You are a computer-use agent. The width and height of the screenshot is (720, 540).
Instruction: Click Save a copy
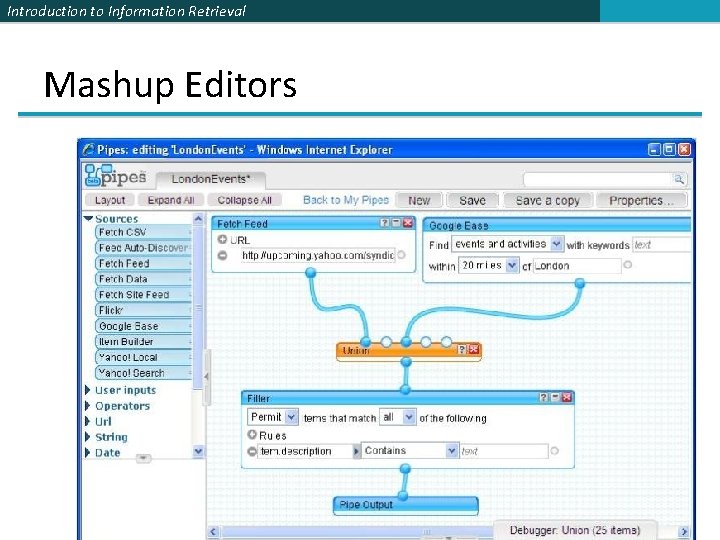pos(548,200)
